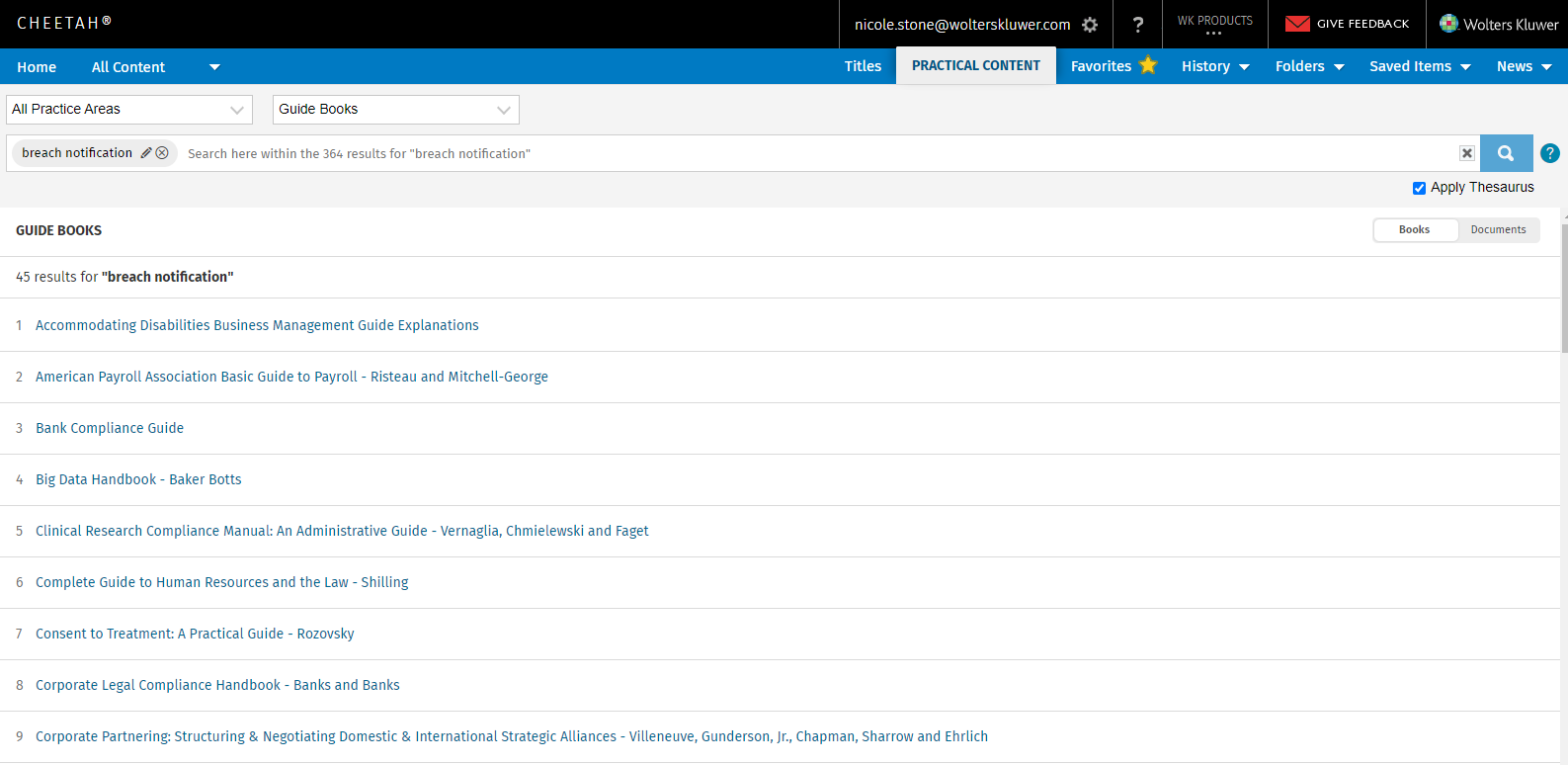Viewport: 1568px width, 765px height.
Task: Select the All Content menu item
Action: [x=128, y=67]
